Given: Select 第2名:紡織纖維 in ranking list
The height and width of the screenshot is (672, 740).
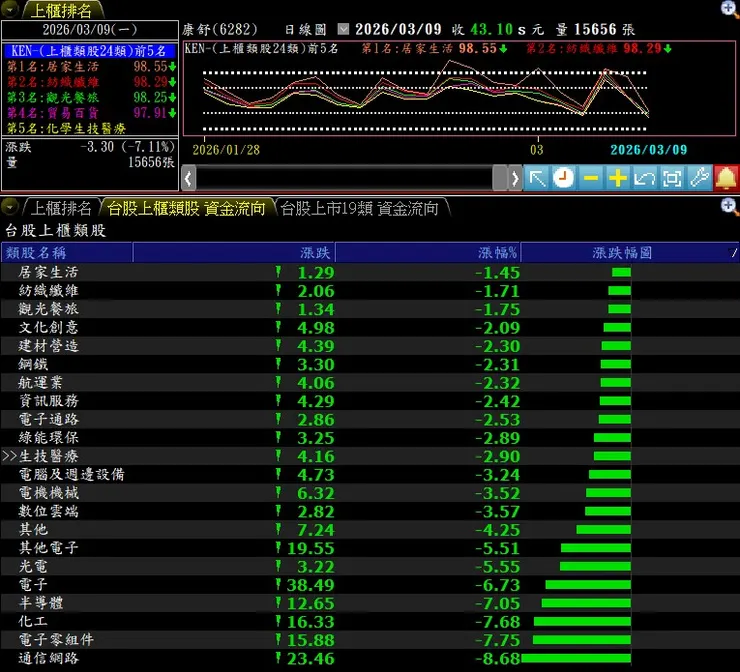Looking at the screenshot, I should (91, 82).
